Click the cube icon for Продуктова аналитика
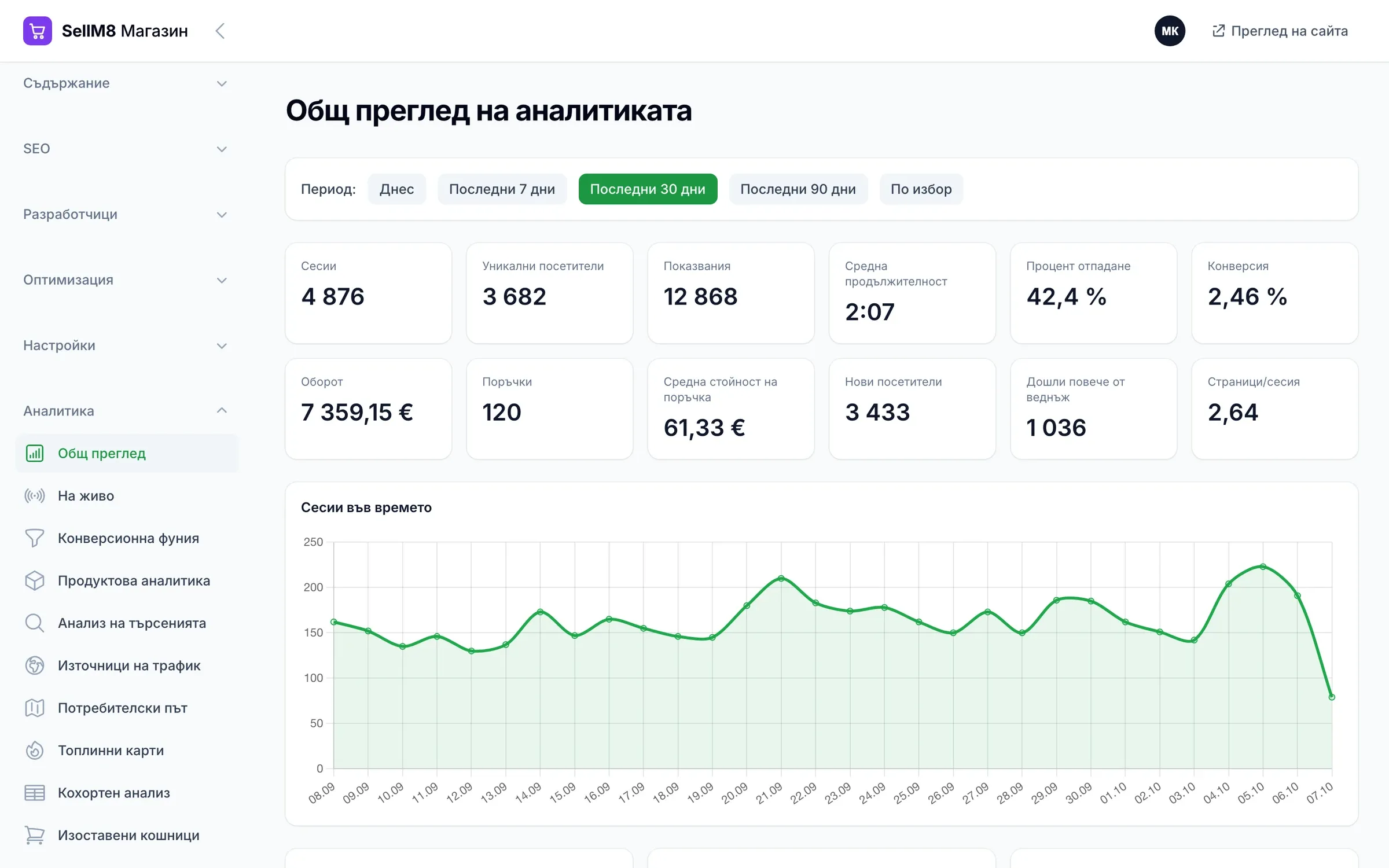 click(35, 580)
